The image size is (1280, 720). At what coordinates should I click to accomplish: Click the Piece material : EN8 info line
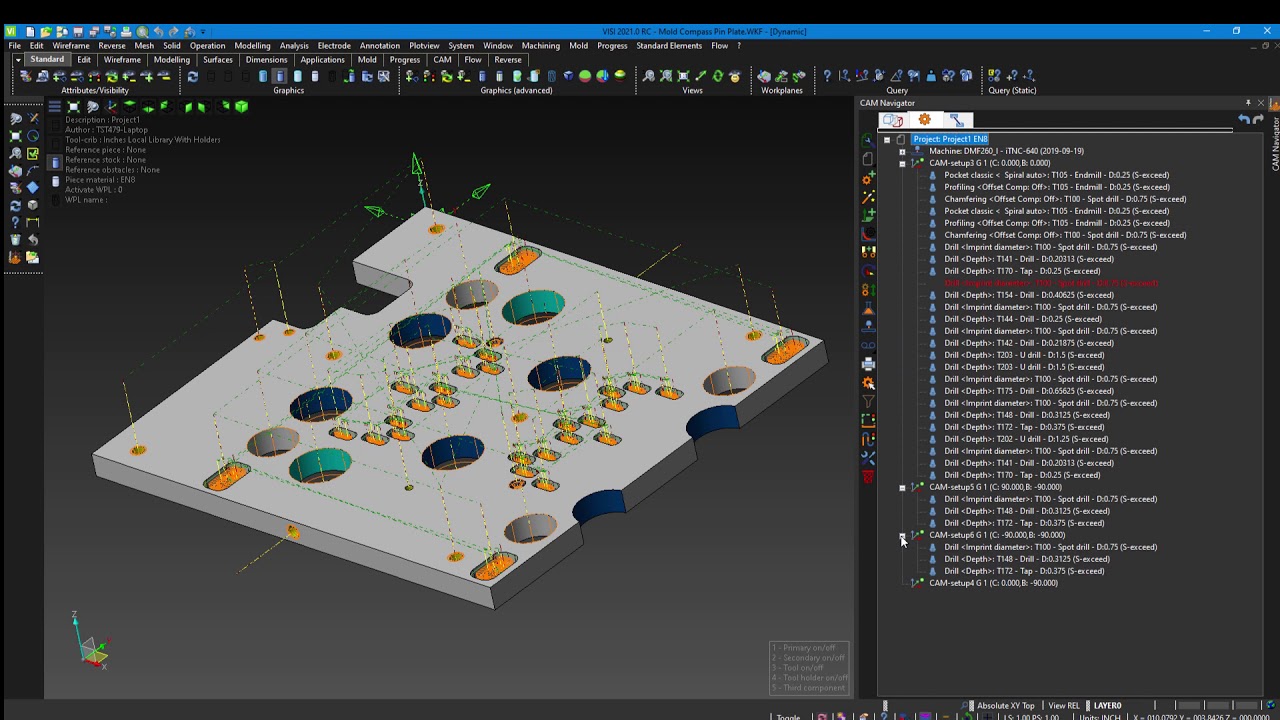point(100,180)
